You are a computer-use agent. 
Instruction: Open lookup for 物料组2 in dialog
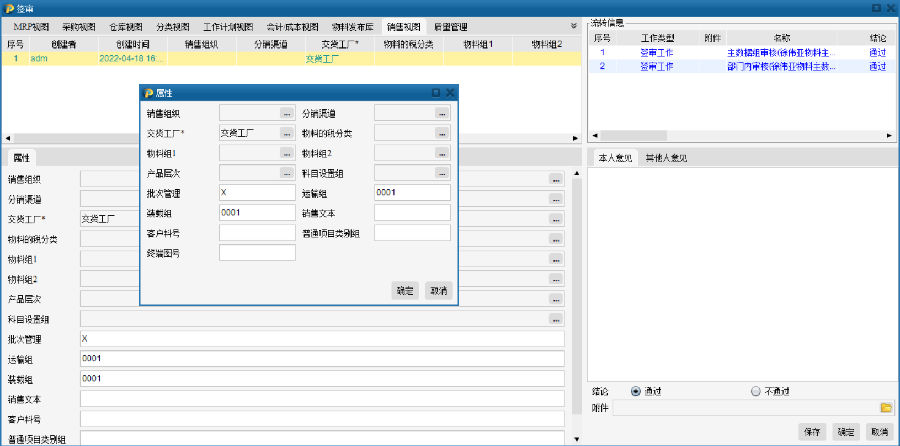(x=442, y=153)
